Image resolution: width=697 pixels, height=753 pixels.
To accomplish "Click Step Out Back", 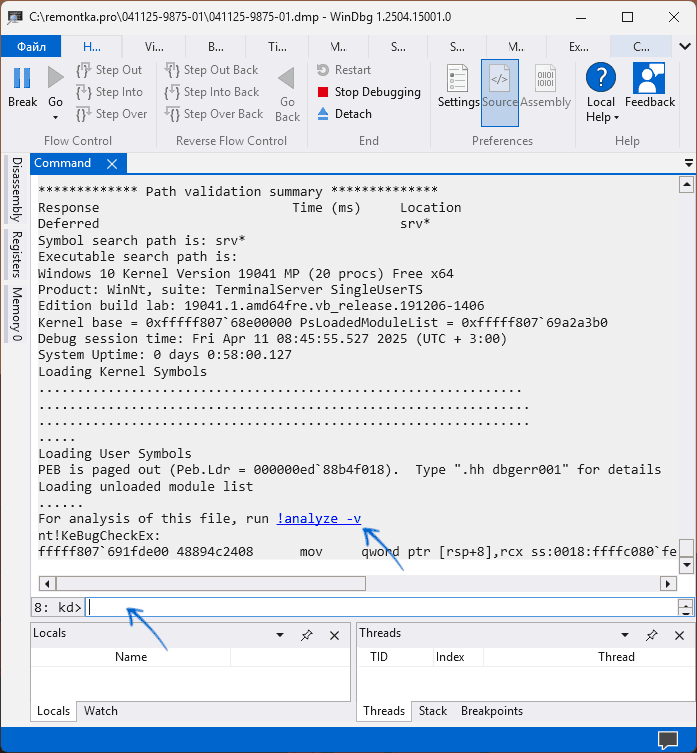I will 211,70.
